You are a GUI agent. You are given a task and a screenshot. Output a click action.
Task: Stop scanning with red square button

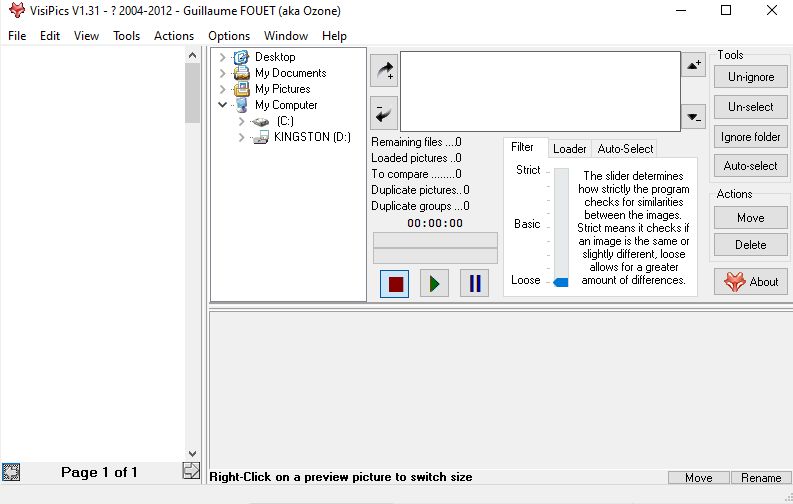coord(395,284)
